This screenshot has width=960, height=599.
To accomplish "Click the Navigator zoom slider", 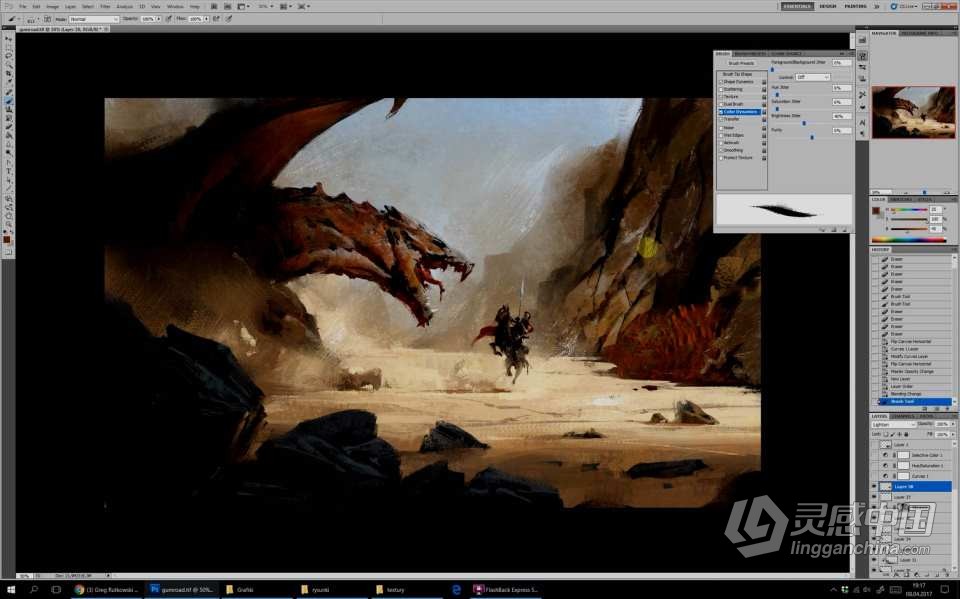I will (924, 192).
